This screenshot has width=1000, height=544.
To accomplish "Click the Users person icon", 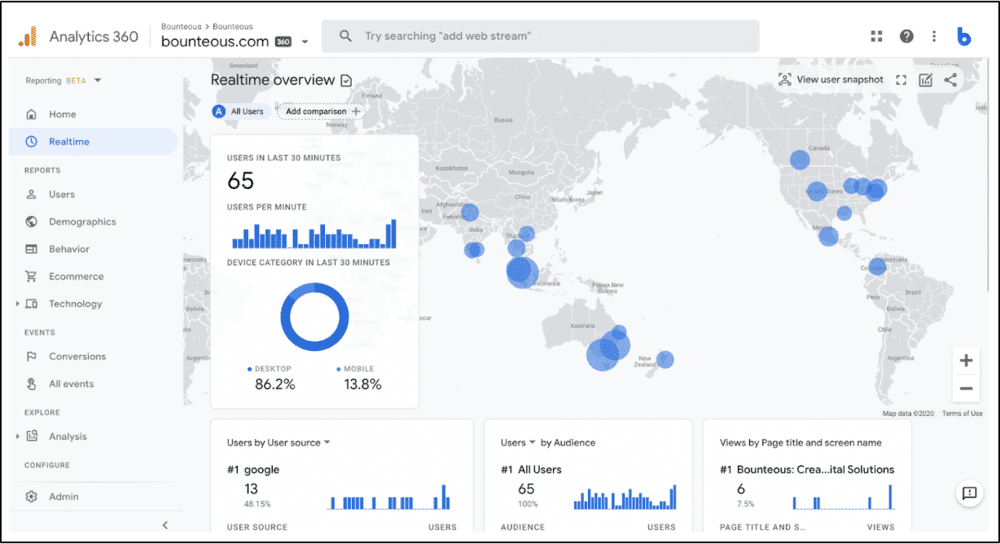I will pyautogui.click(x=31, y=195).
